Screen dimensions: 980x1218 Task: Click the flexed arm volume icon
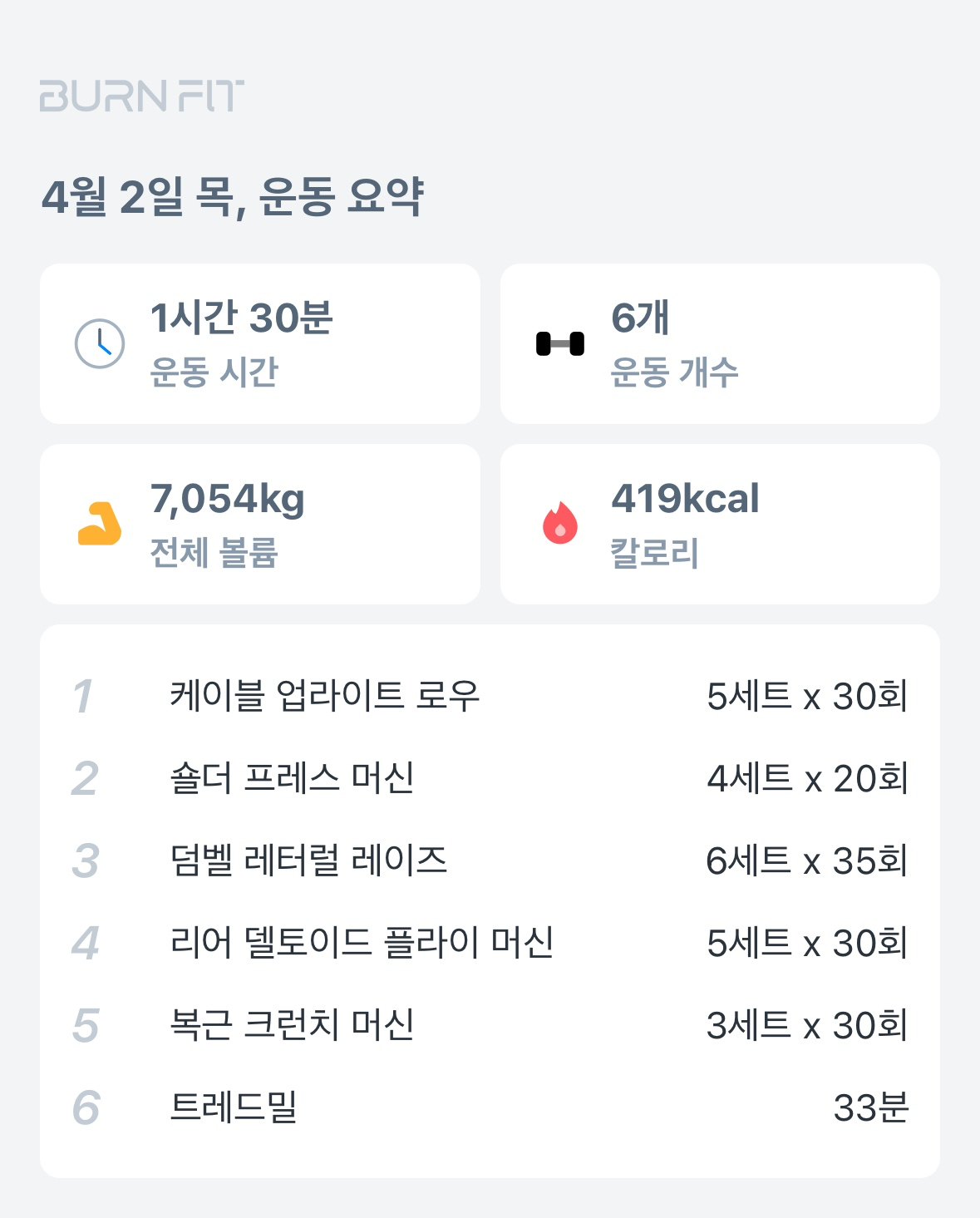pyautogui.click(x=100, y=524)
